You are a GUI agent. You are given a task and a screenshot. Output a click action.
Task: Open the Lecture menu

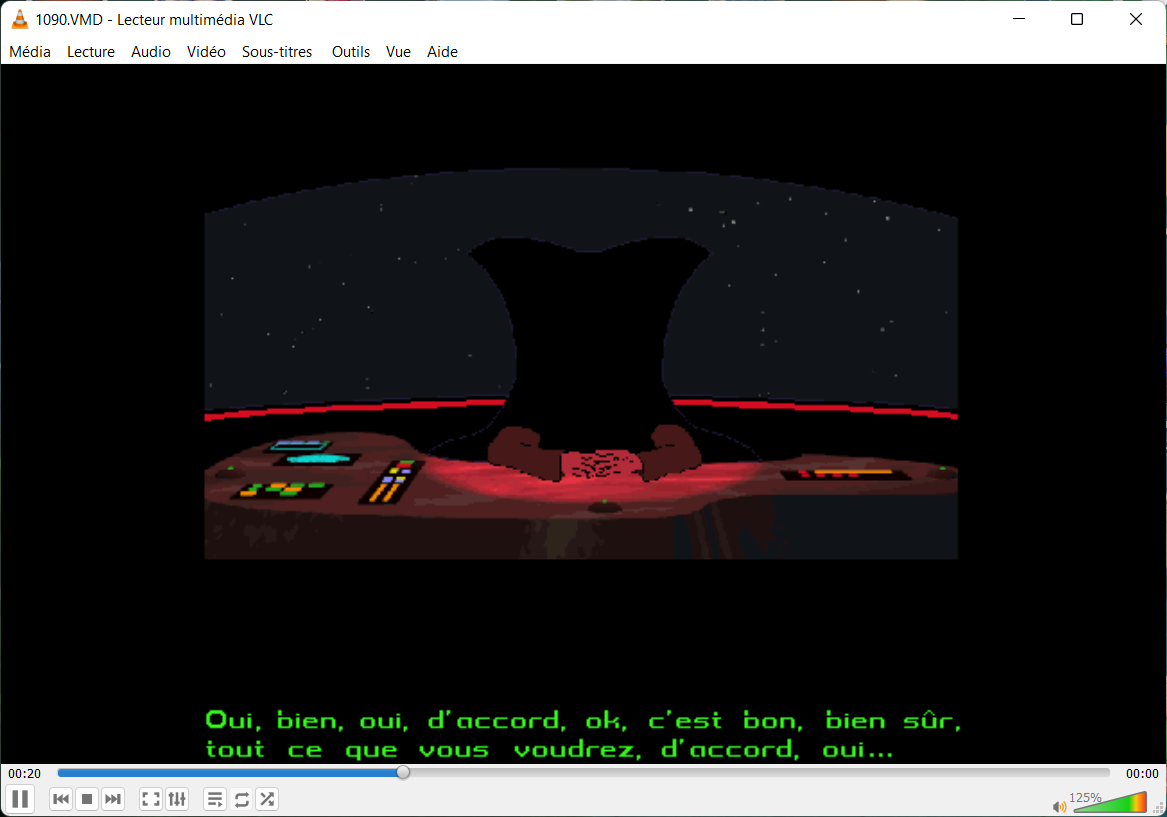(91, 51)
